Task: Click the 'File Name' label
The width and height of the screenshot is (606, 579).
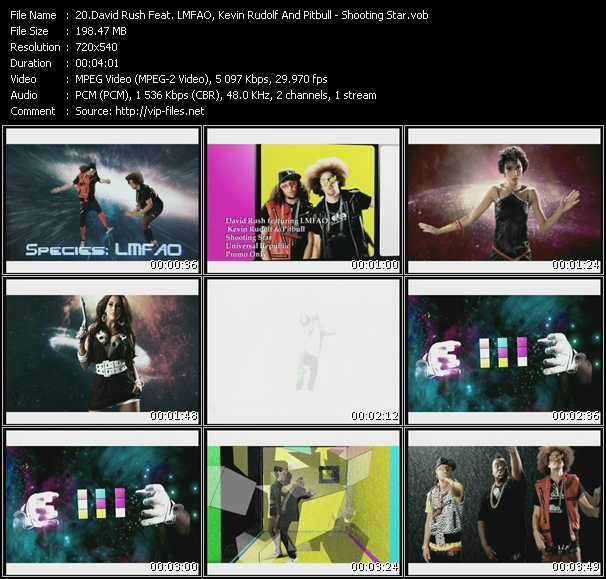Action: point(33,15)
